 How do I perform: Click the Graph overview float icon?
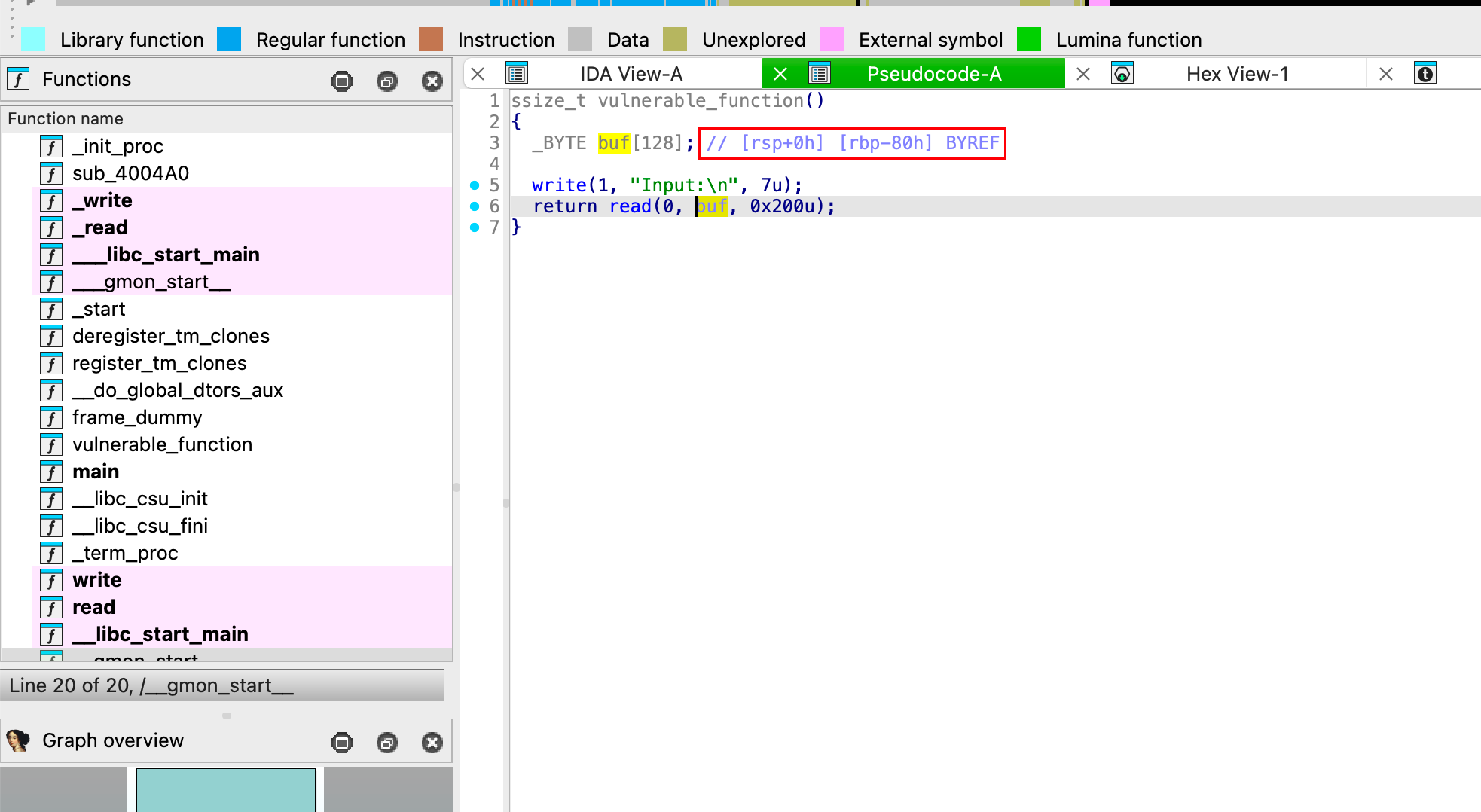coord(387,743)
